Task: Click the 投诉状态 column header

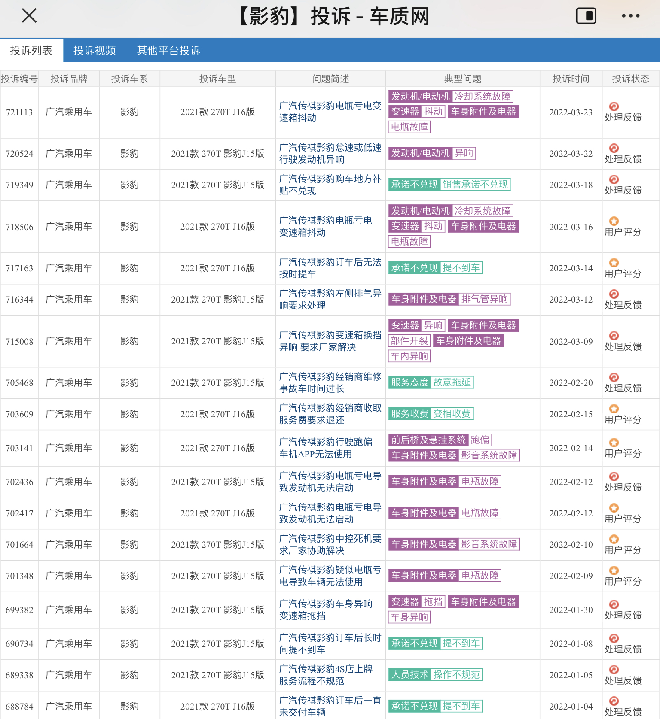Action: point(631,79)
